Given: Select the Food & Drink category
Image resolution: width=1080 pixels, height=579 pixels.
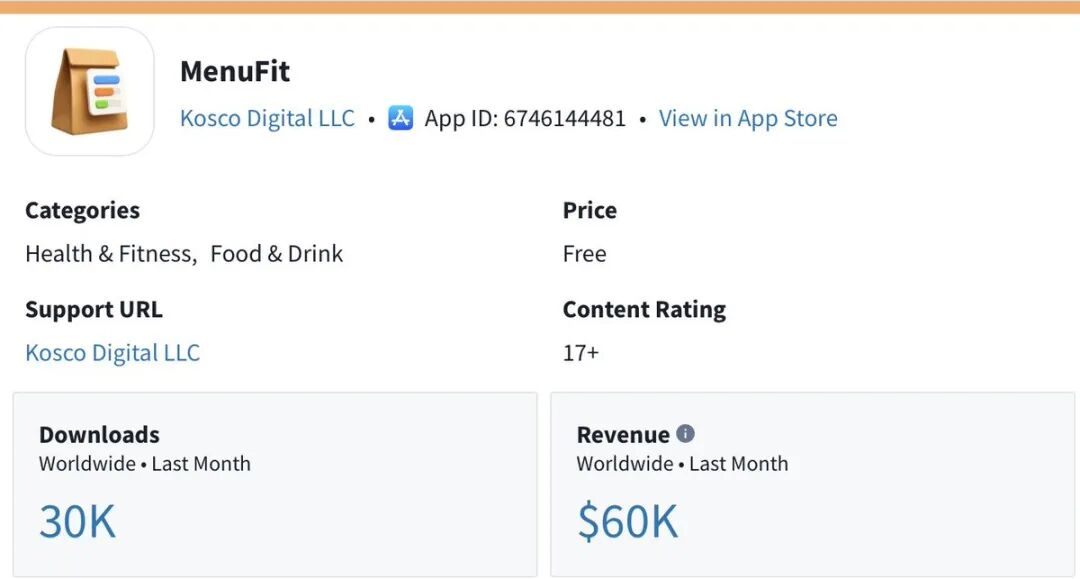Looking at the screenshot, I should coord(277,254).
